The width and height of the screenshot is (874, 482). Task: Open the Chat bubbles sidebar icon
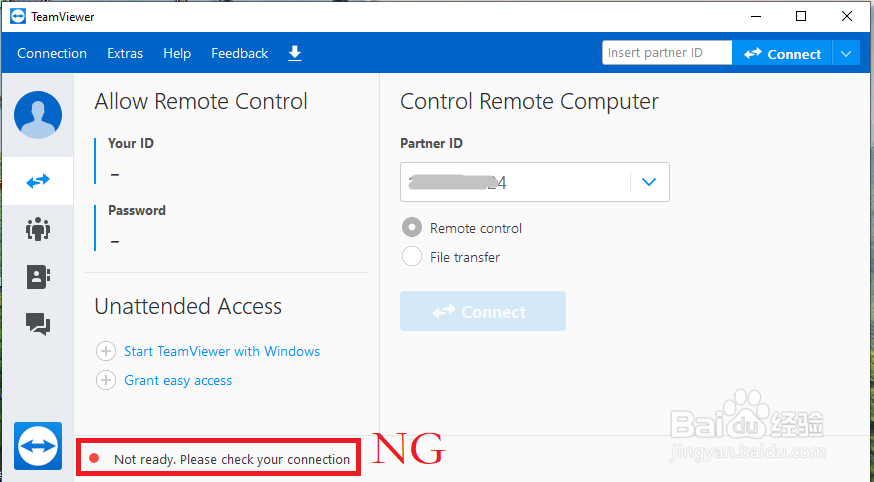[x=38, y=324]
